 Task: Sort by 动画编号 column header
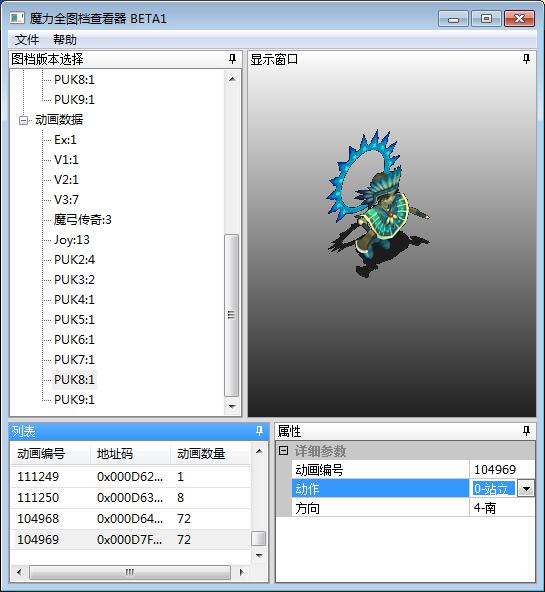[50, 453]
